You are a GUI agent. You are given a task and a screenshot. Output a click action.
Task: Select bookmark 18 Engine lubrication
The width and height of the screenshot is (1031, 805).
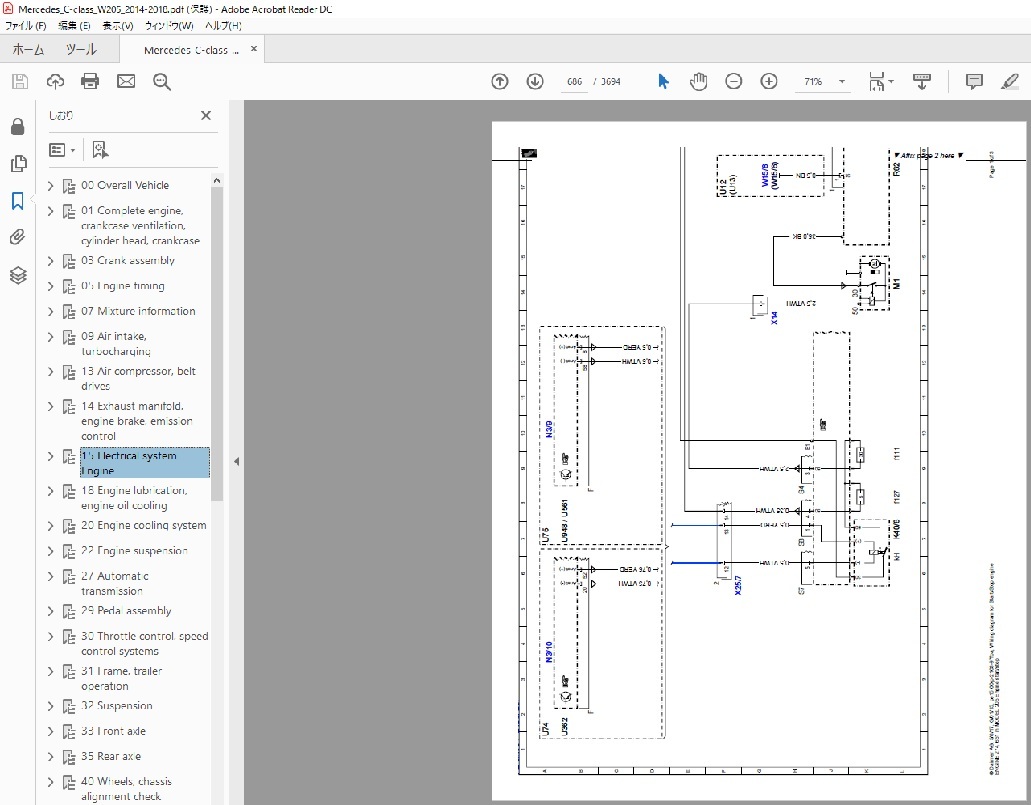134,498
